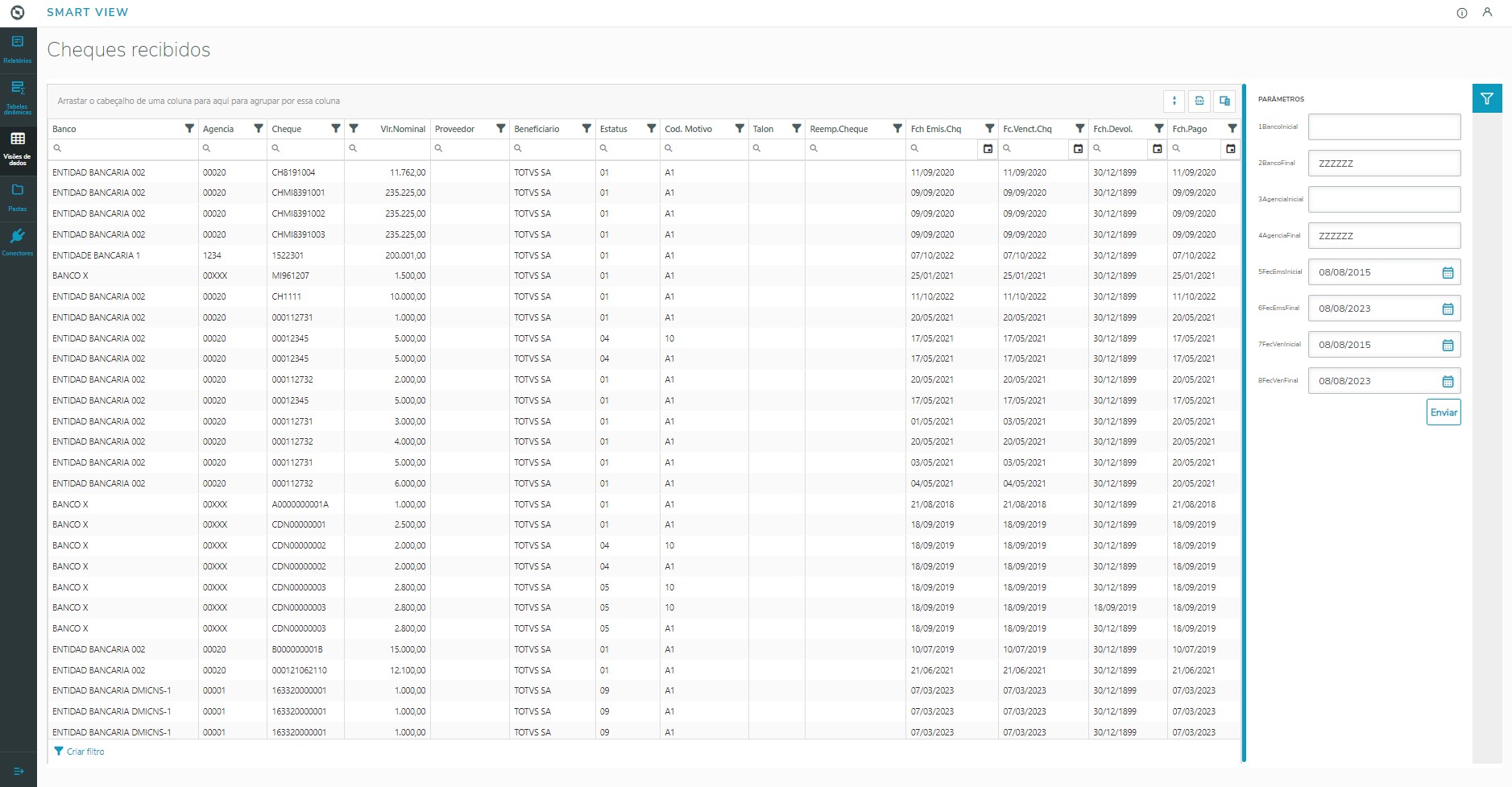The height and width of the screenshot is (787, 1512).
Task: Open date picker in Fch.Pago filter row
Action: 1231,149
